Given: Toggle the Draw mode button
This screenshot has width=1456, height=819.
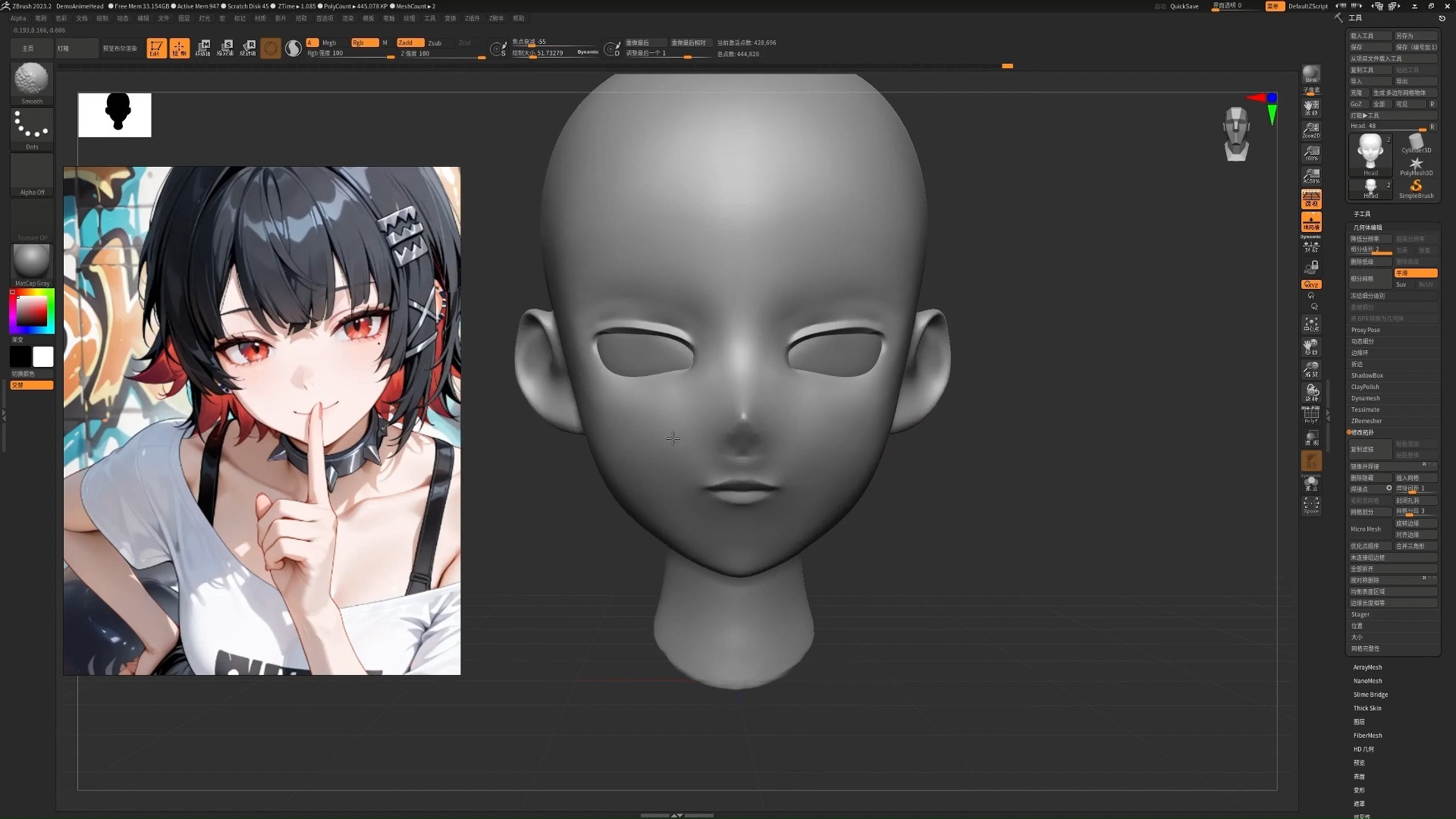Looking at the screenshot, I should tap(180, 49).
